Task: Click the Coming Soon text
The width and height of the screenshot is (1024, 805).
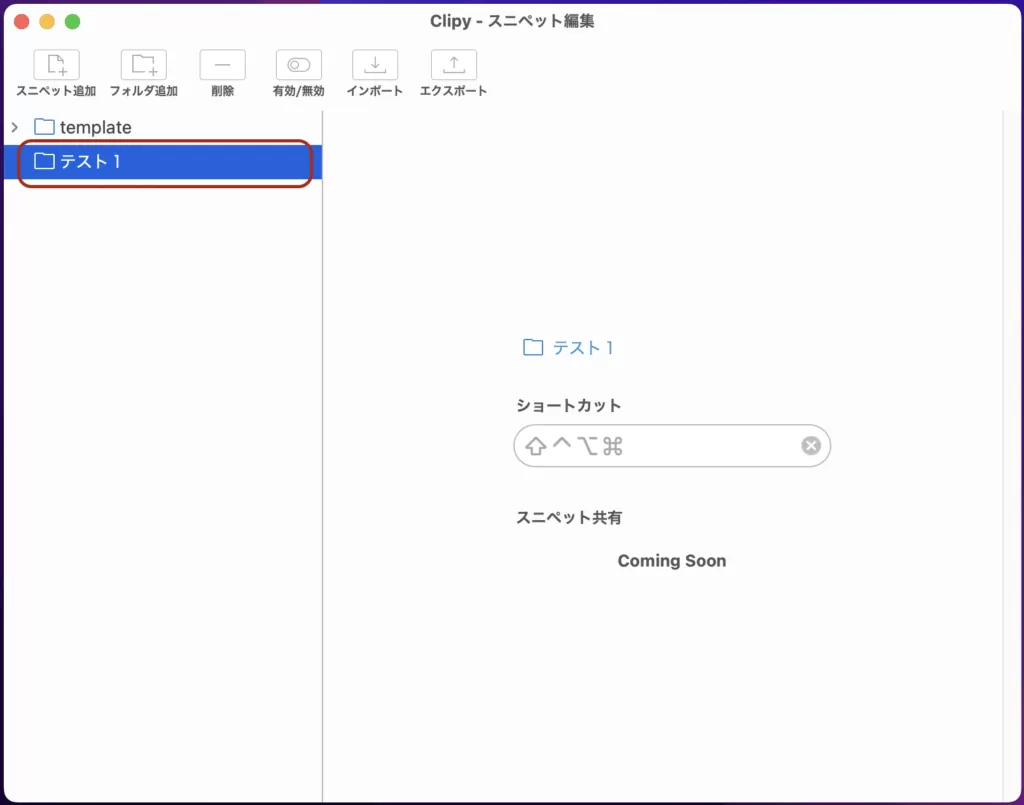Action: 672,561
